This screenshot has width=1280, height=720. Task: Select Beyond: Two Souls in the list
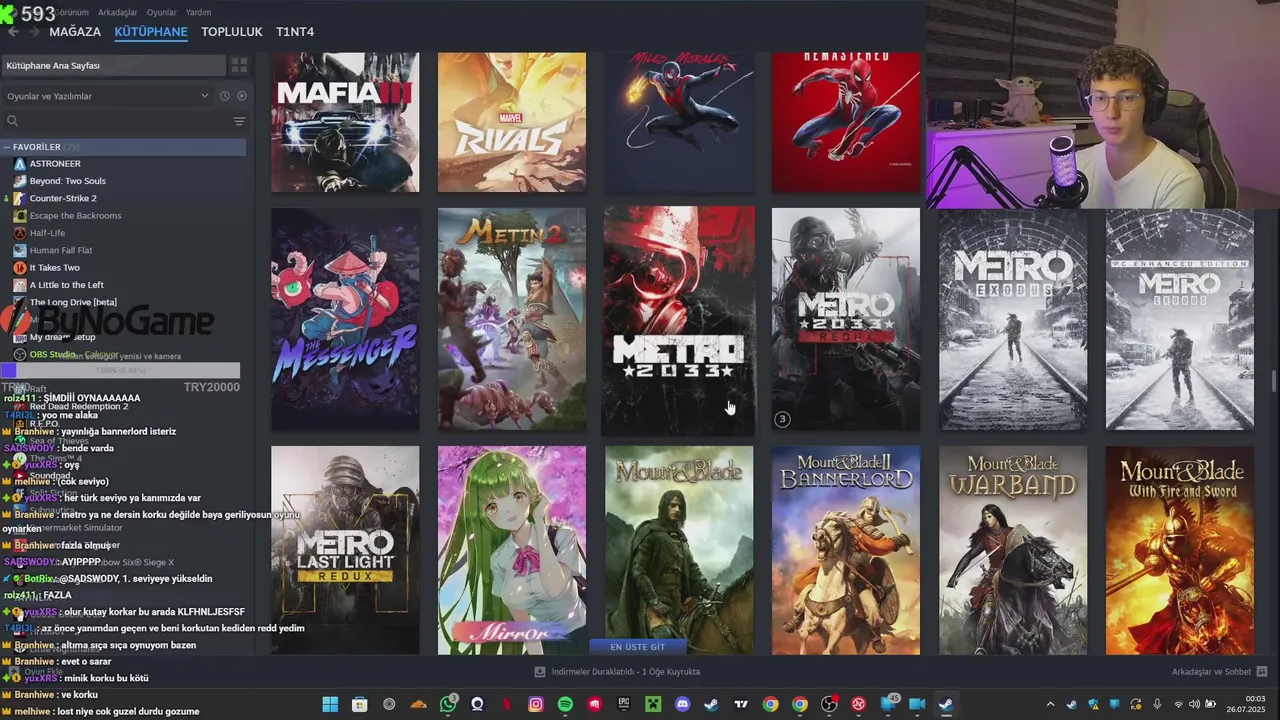click(x=67, y=181)
